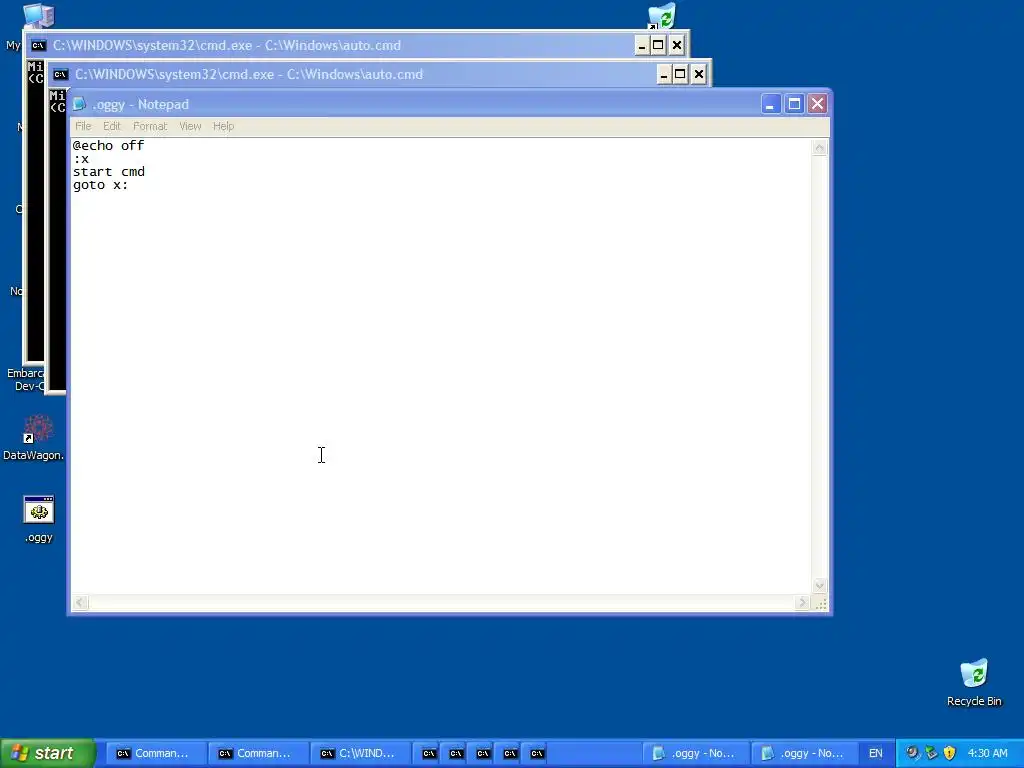Image resolution: width=1024 pixels, height=768 pixels.
Task: Select the Recycle Bin desktop icon
Action: pyautogui.click(x=974, y=682)
